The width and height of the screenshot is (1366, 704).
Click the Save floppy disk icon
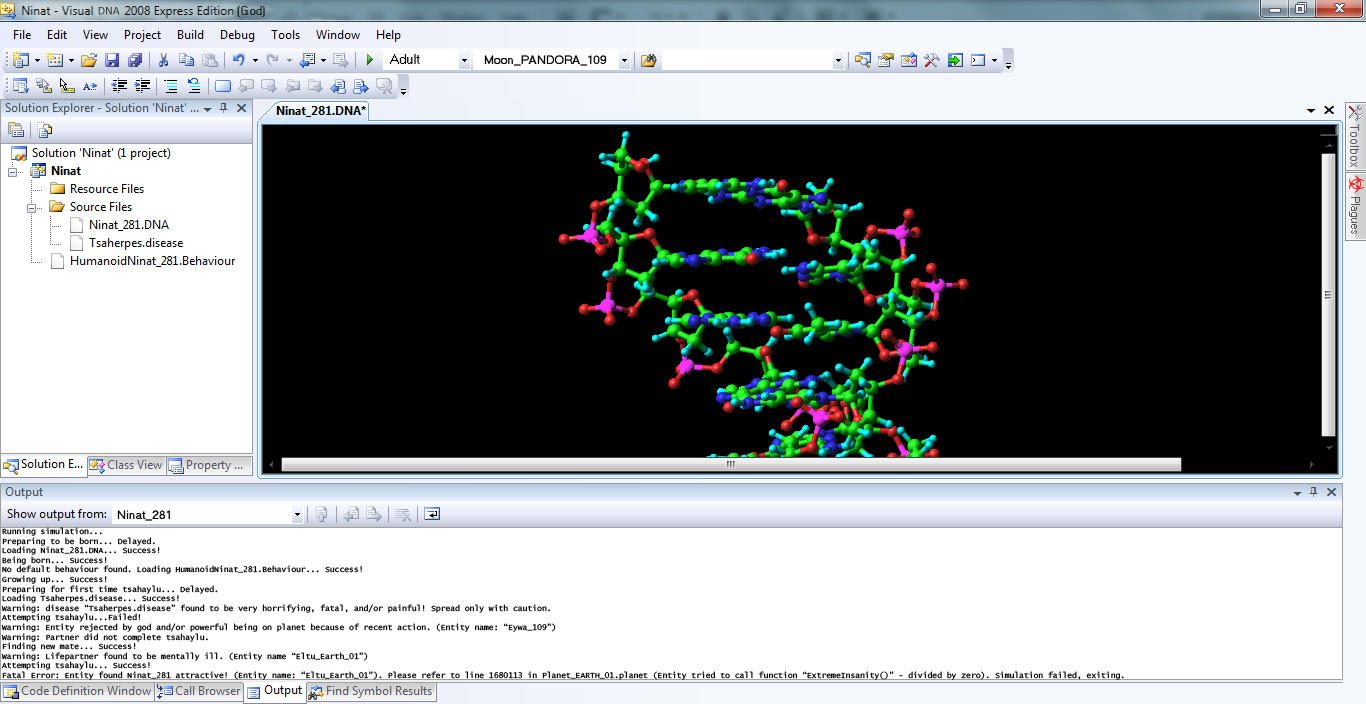point(112,60)
